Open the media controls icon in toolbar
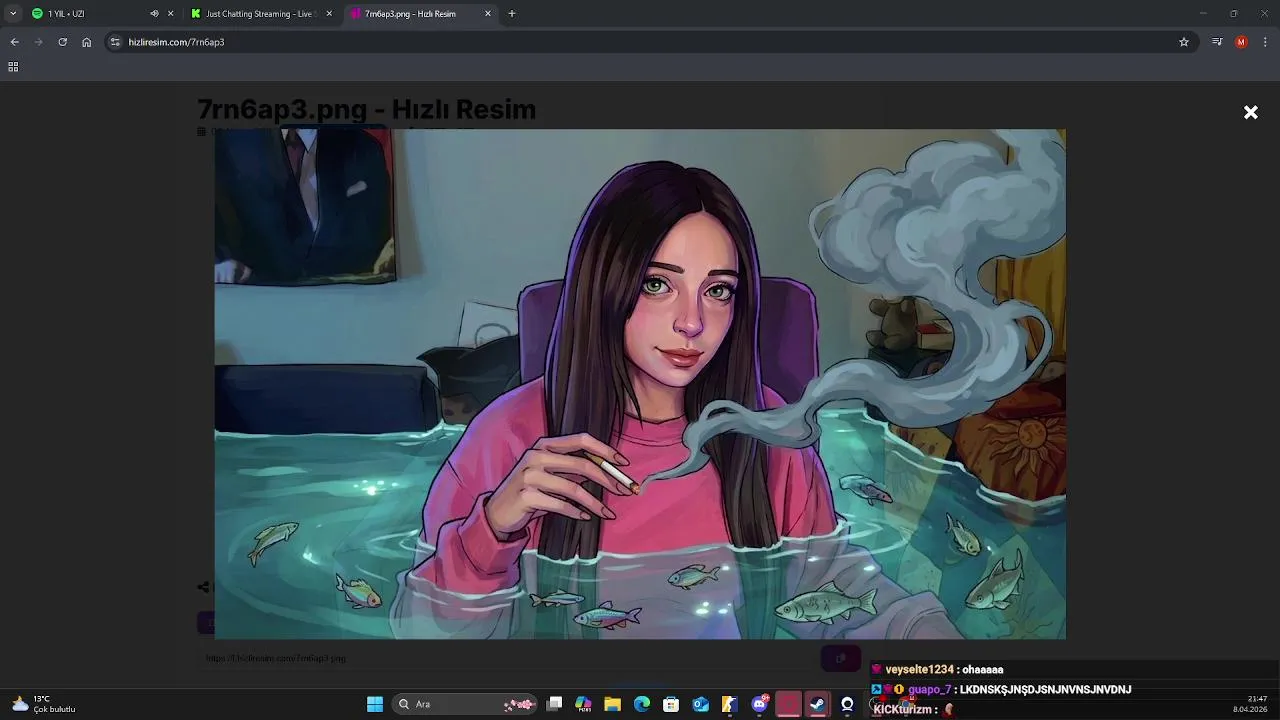The width and height of the screenshot is (1280, 720). coord(1217,42)
